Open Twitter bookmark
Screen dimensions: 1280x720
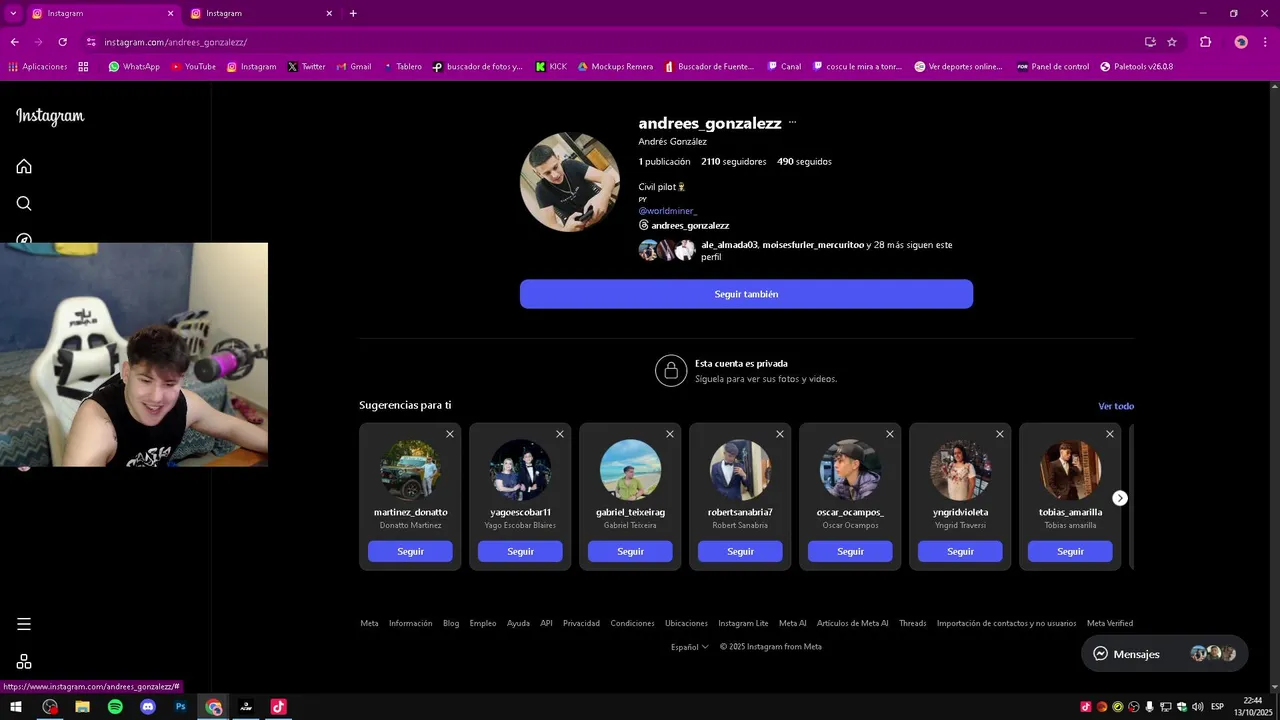point(306,67)
